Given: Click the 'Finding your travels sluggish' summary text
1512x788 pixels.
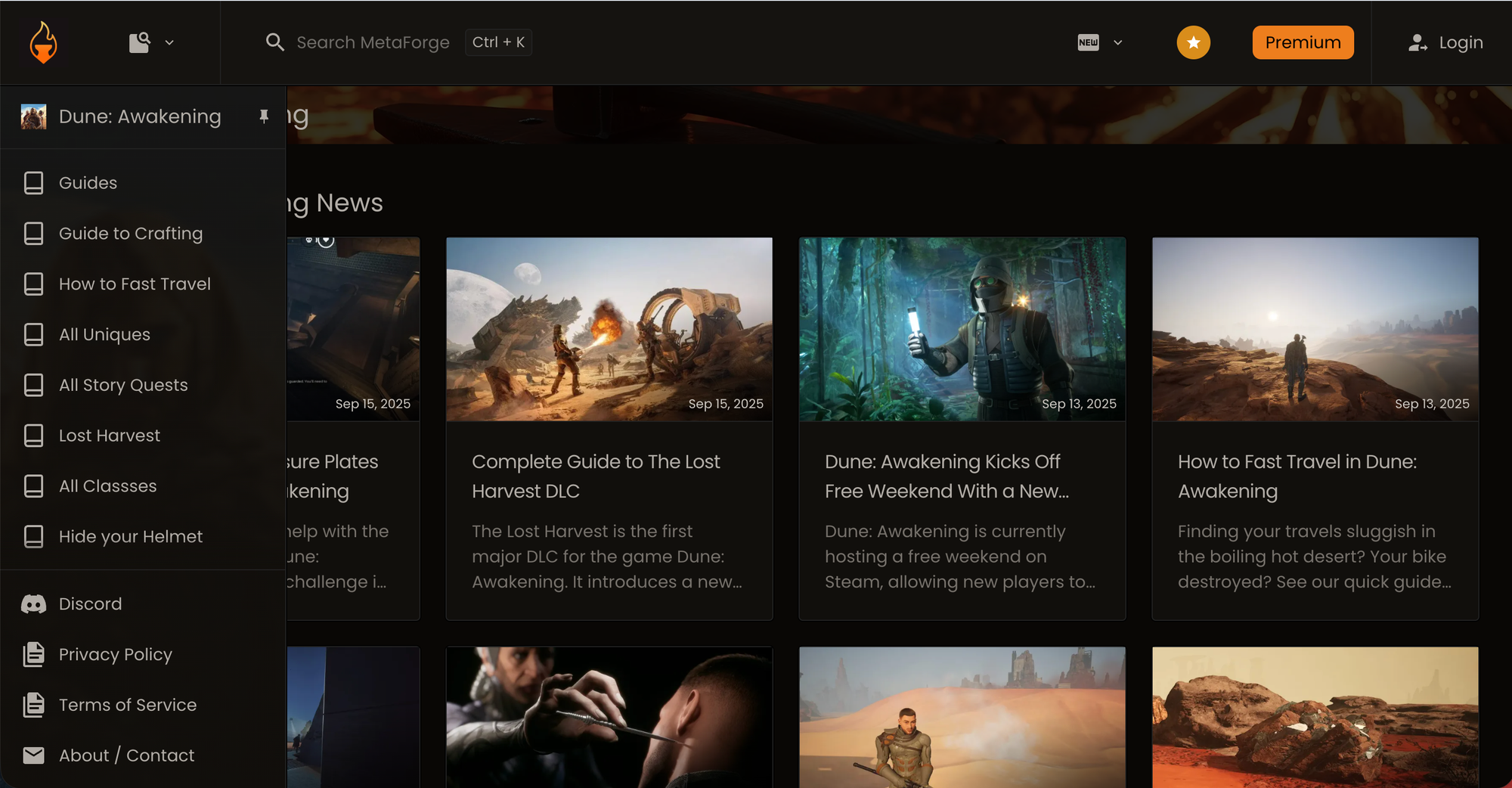Looking at the screenshot, I should point(1315,557).
